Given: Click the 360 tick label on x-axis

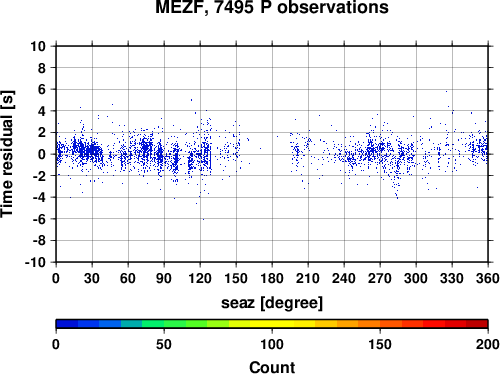Looking at the screenshot, I should coord(488,278).
